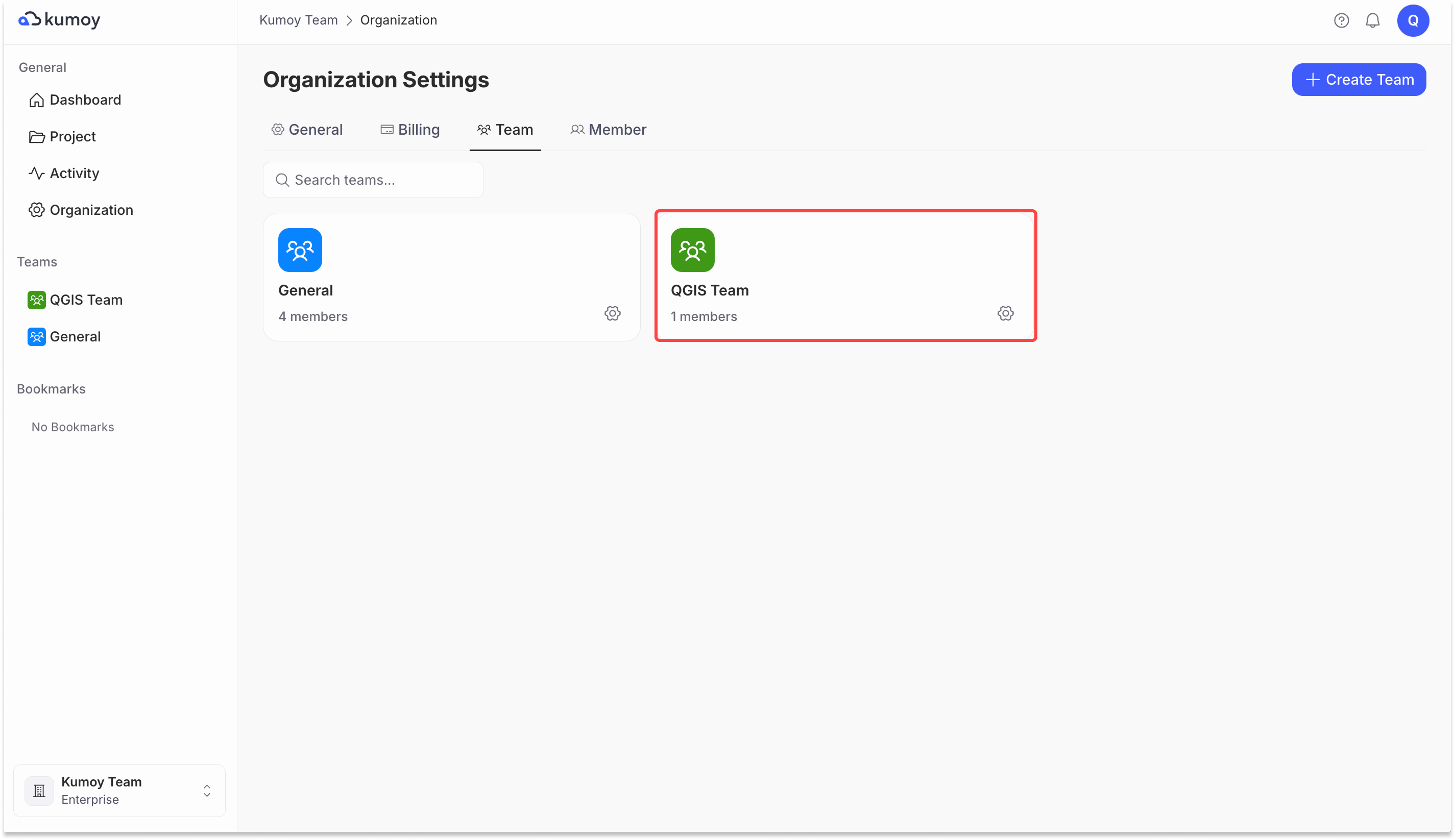This screenshot has width=1455, height=840.
Task: Open Activity in the sidebar
Action: (74, 173)
